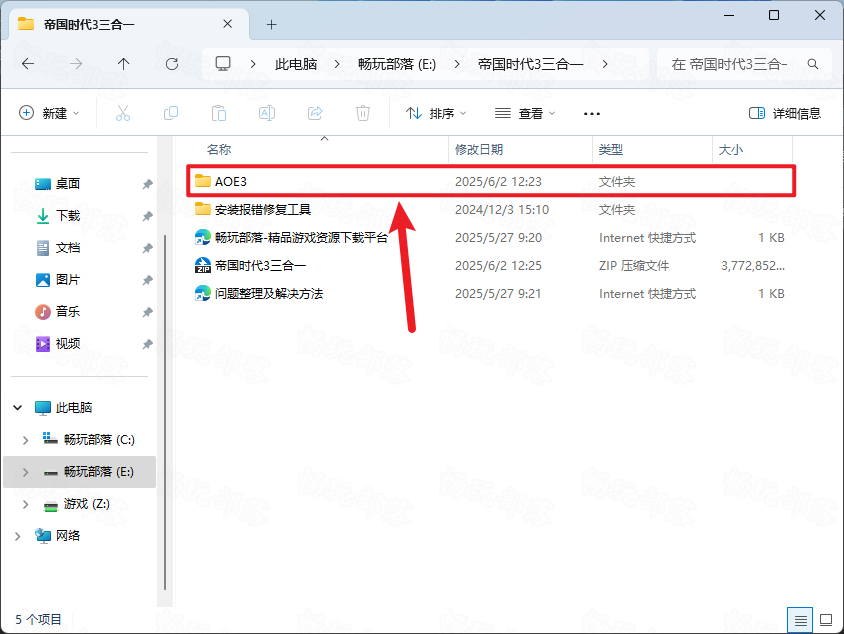Image resolution: width=844 pixels, height=634 pixels.
Task: Click 此电脑 in the address bar
Action: point(296,64)
